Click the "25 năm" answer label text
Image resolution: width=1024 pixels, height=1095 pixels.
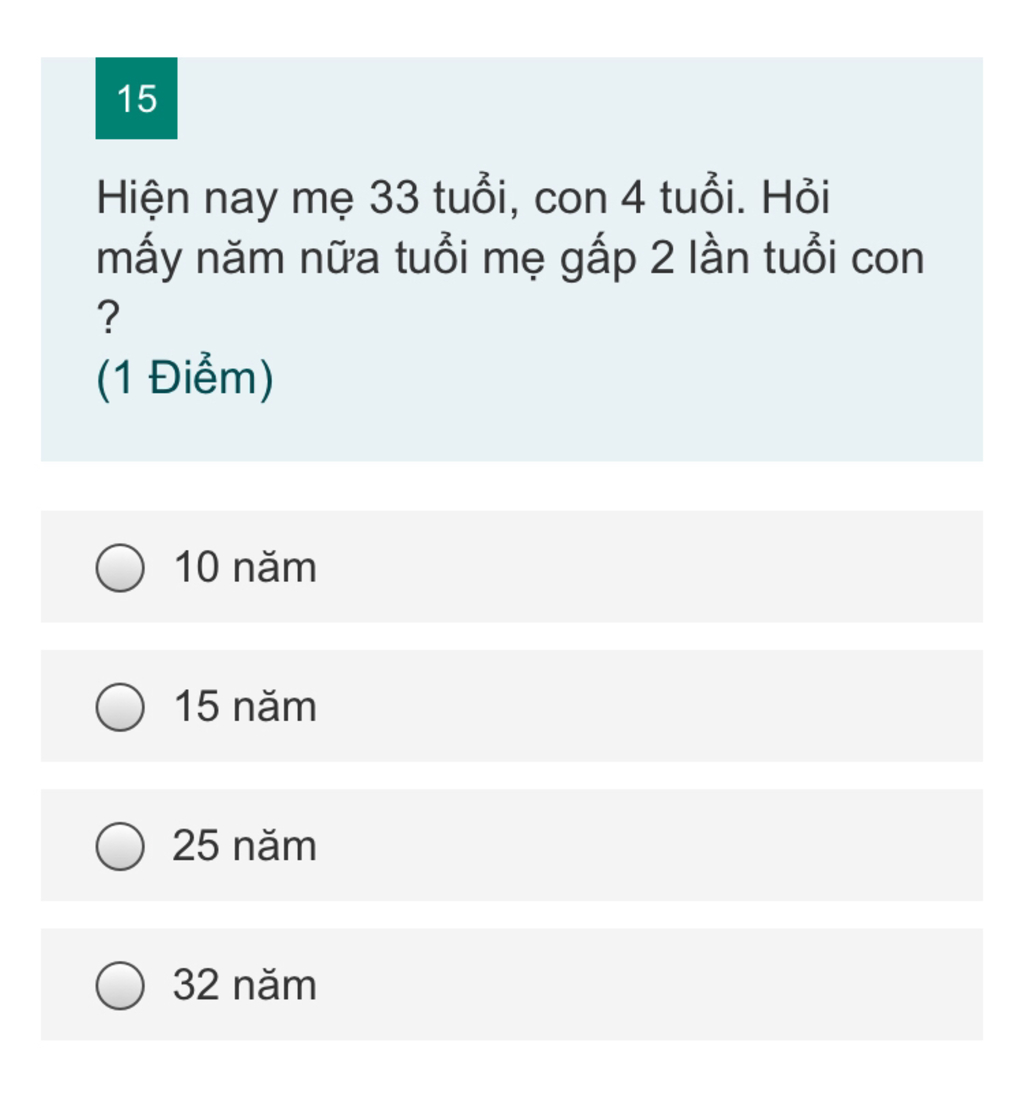245,845
